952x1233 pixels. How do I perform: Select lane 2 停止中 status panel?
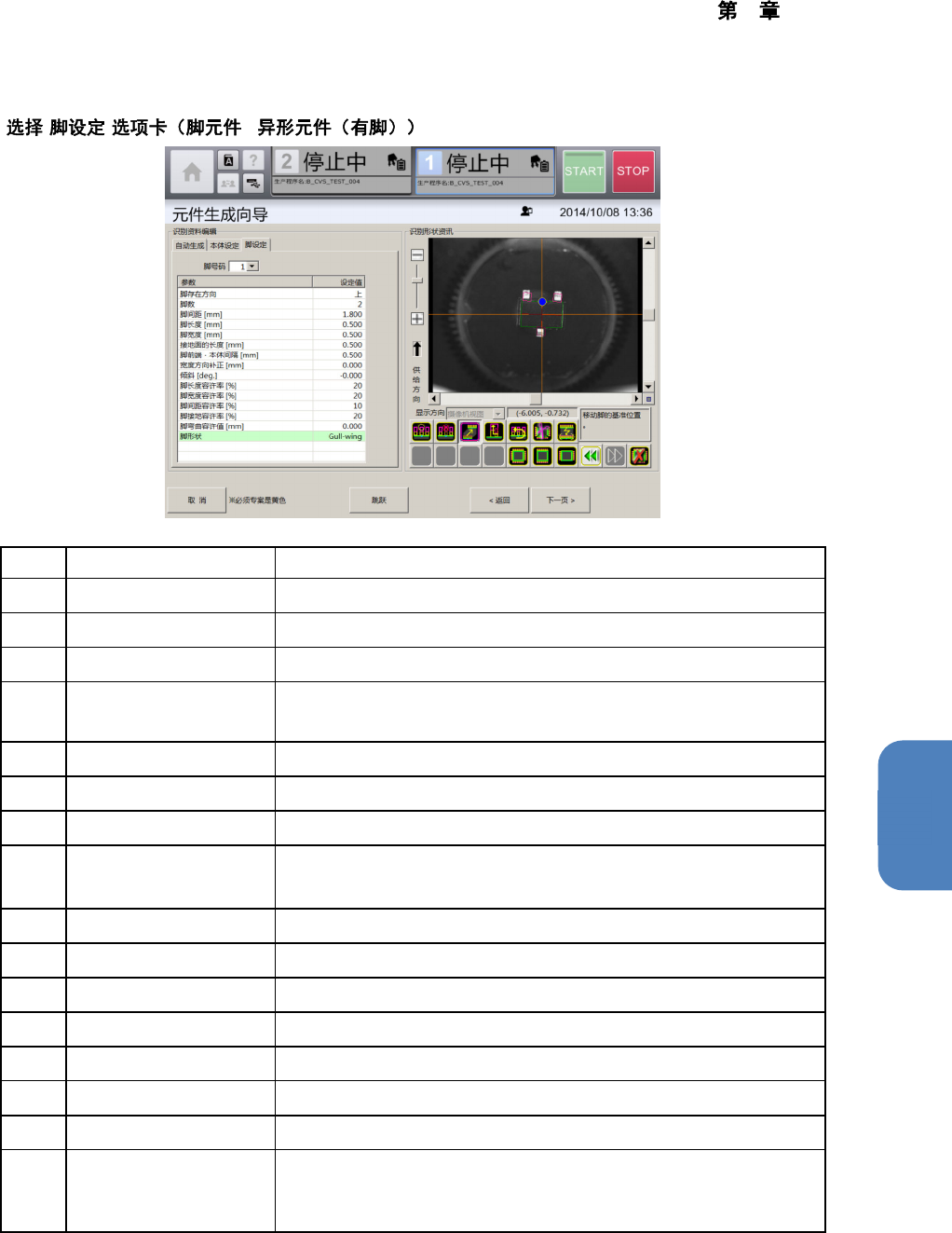click(341, 171)
